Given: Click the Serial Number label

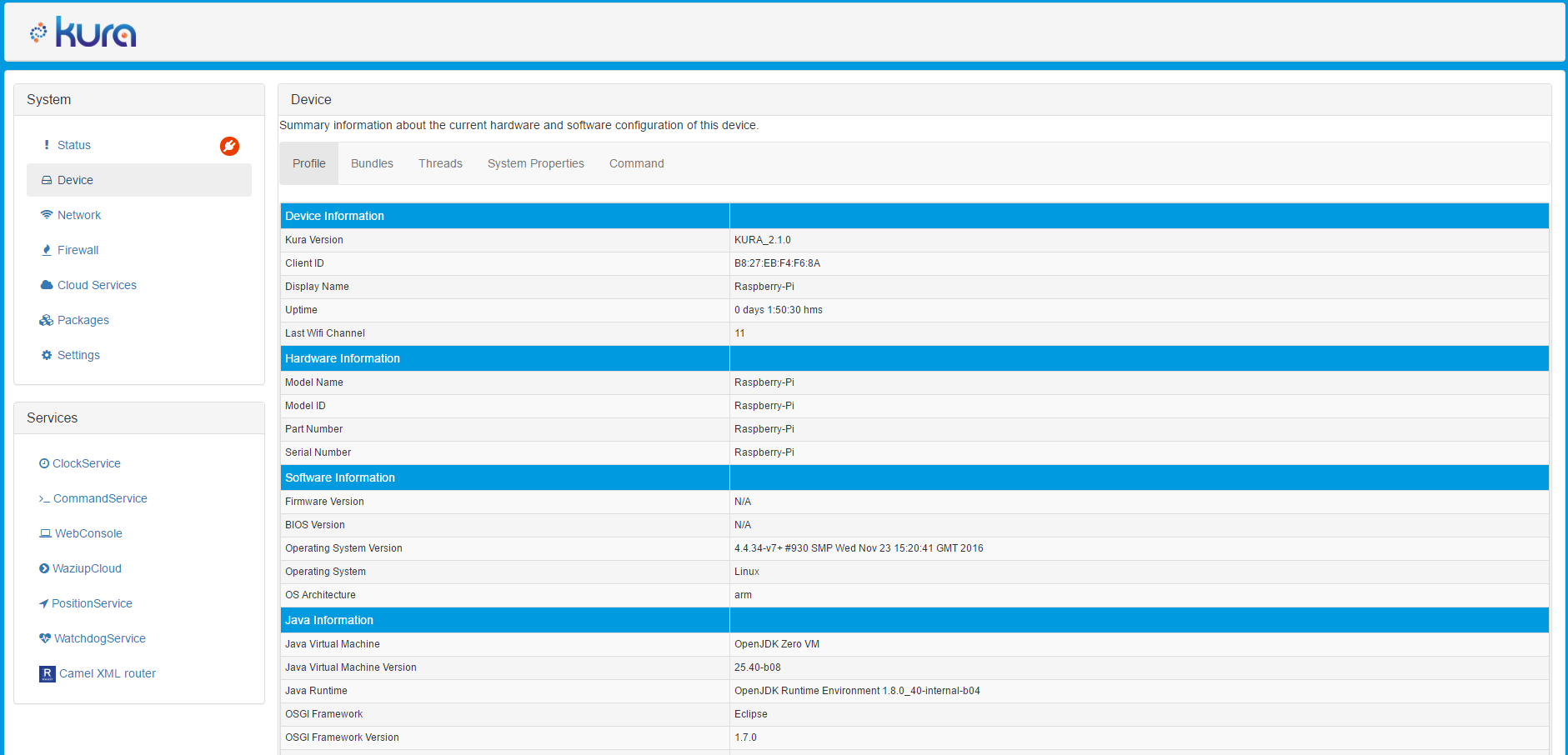Looking at the screenshot, I should (318, 452).
